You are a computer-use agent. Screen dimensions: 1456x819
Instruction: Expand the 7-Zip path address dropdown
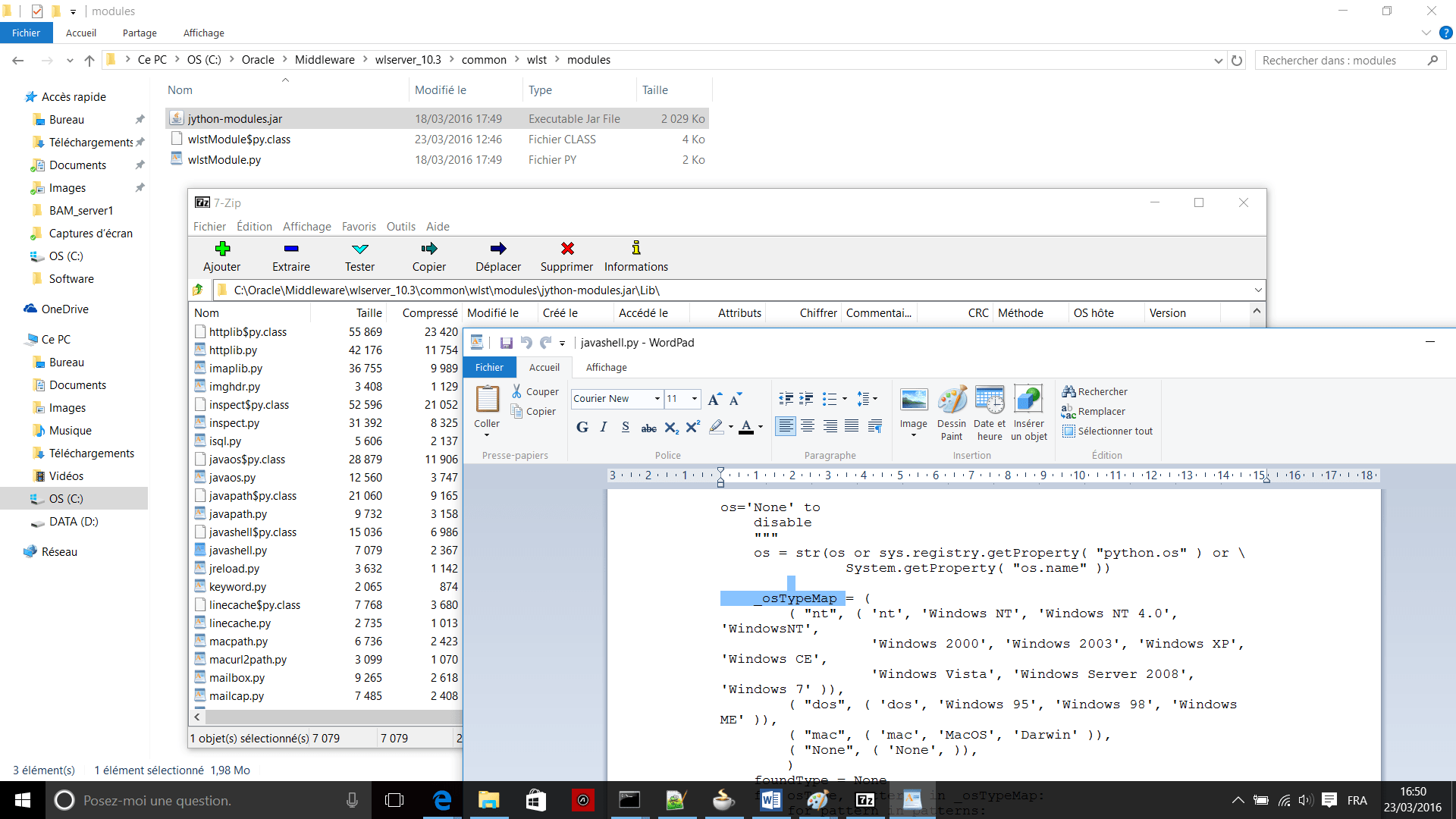pyautogui.click(x=1257, y=290)
